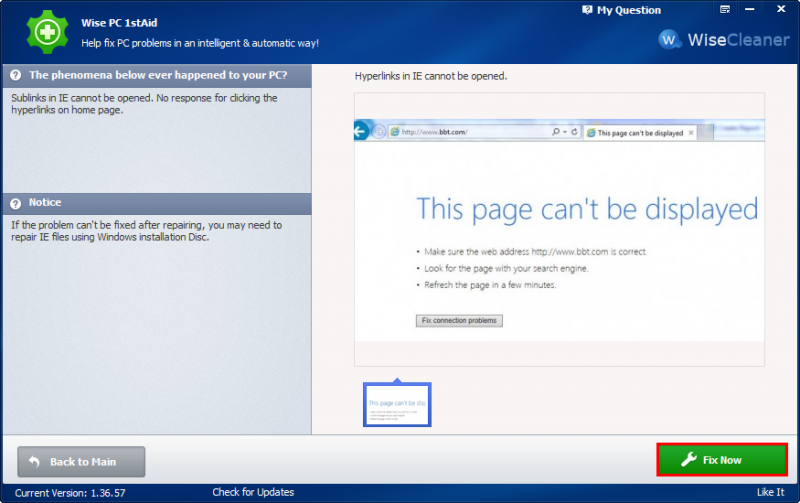This screenshot has width=800, height=503.
Task: Click the 'Sublinks in IE cannot be opened' description
Action: point(144,104)
